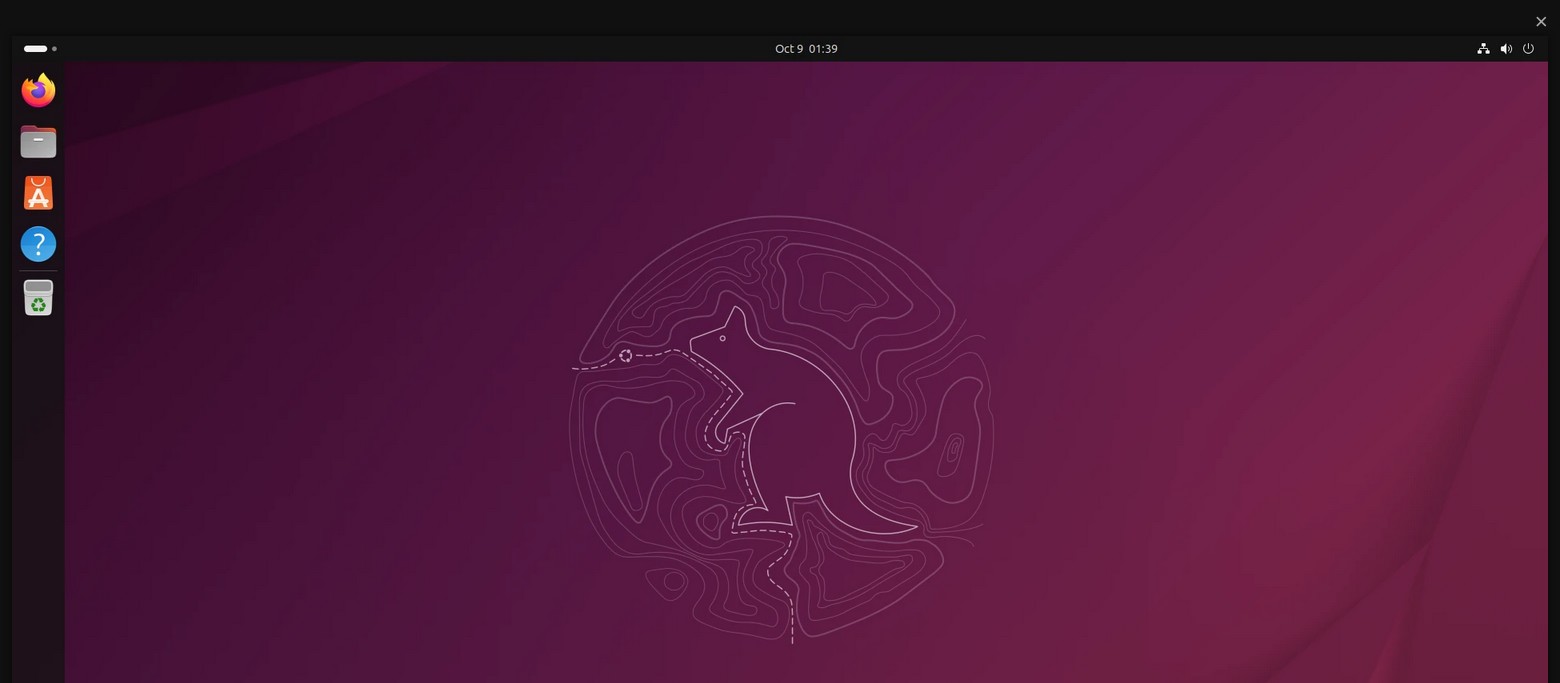
Task: Click the white active workspace pill indicator
Action: pos(35,49)
